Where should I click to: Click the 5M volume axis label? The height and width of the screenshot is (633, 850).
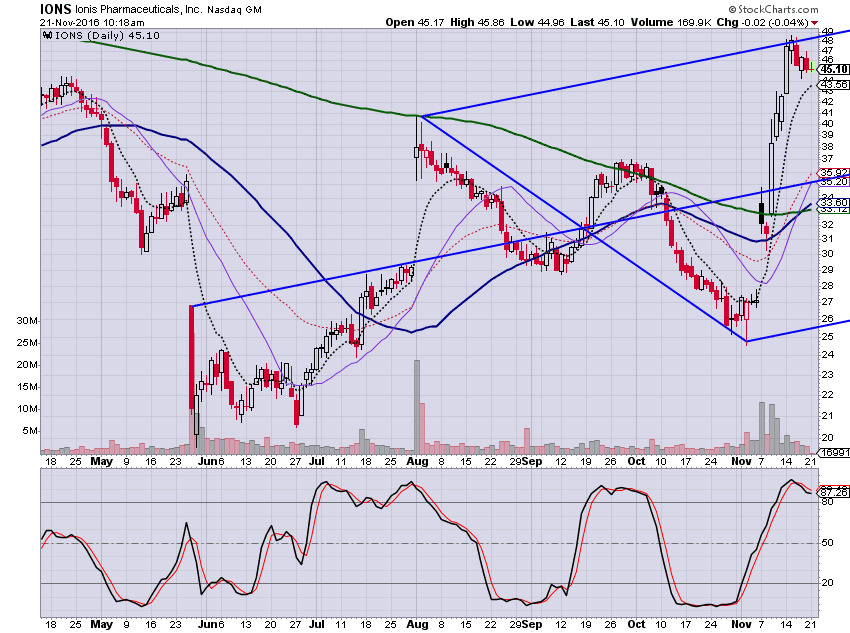[30, 431]
